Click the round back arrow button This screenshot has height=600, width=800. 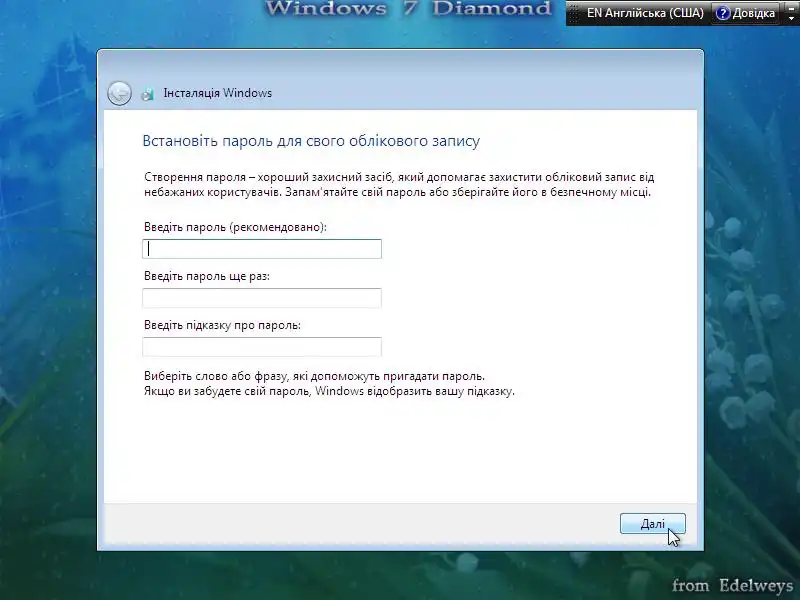(x=119, y=93)
